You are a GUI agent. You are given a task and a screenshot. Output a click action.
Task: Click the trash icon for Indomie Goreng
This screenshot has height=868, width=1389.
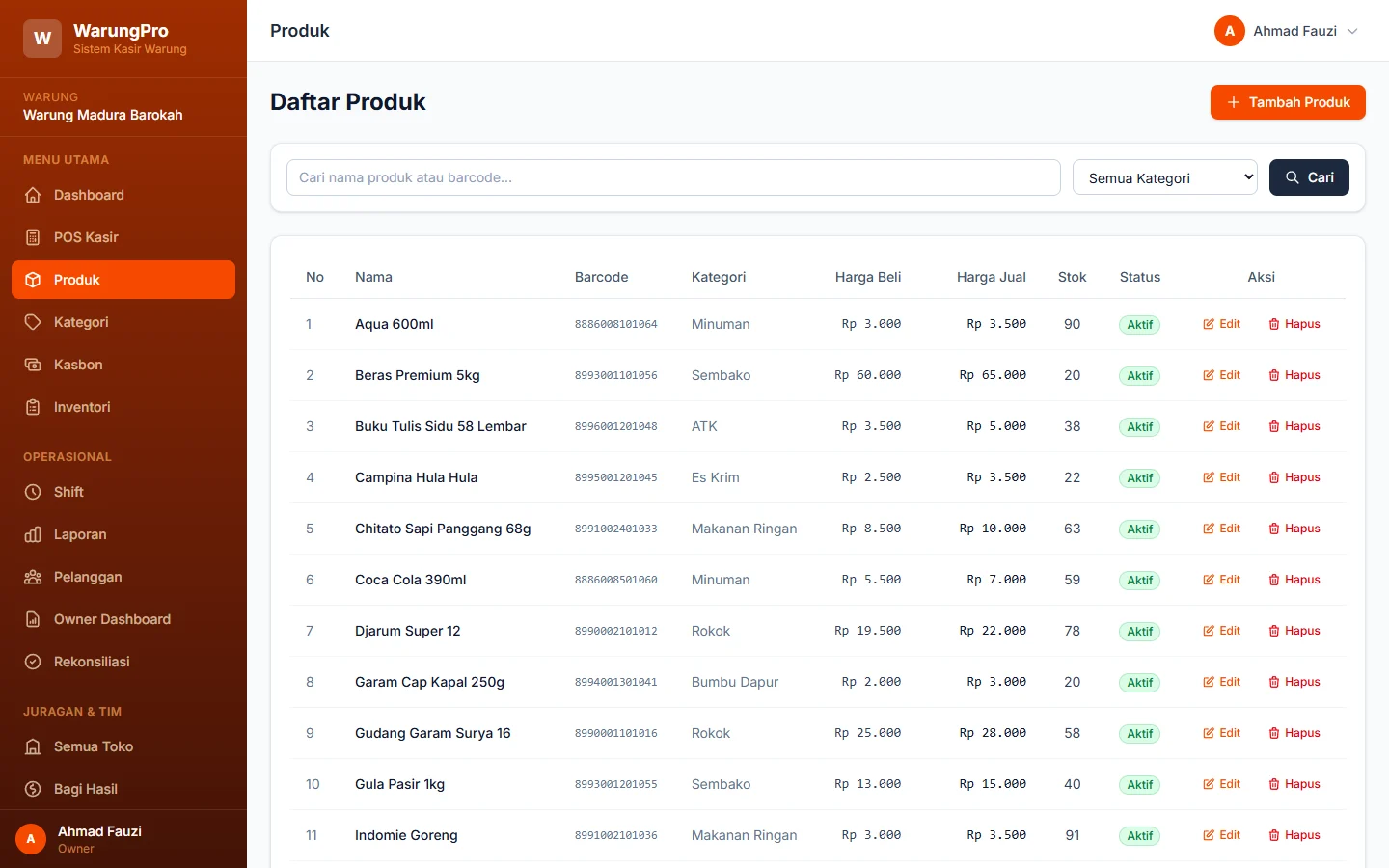pos(1274,835)
